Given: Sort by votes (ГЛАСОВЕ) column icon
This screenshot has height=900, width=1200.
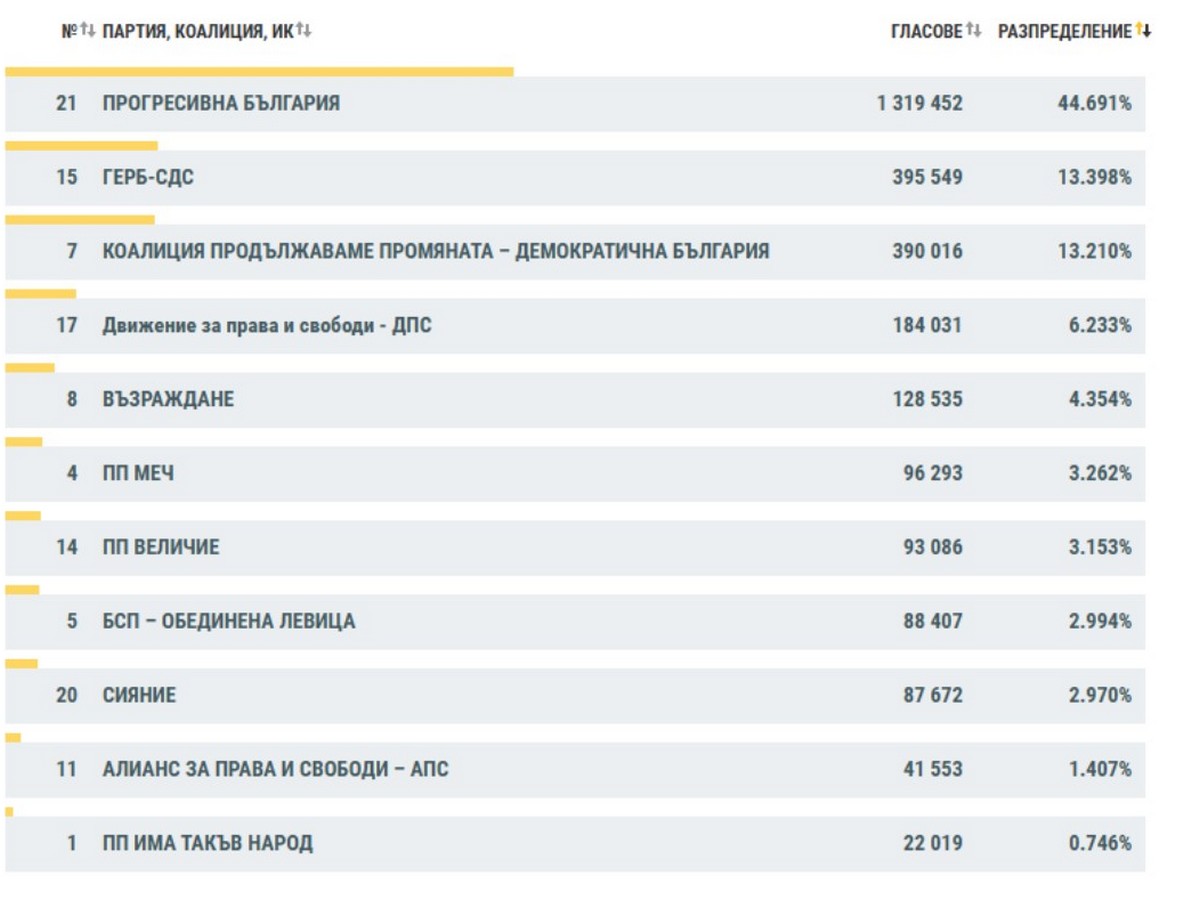Looking at the screenshot, I should [x=974, y=31].
